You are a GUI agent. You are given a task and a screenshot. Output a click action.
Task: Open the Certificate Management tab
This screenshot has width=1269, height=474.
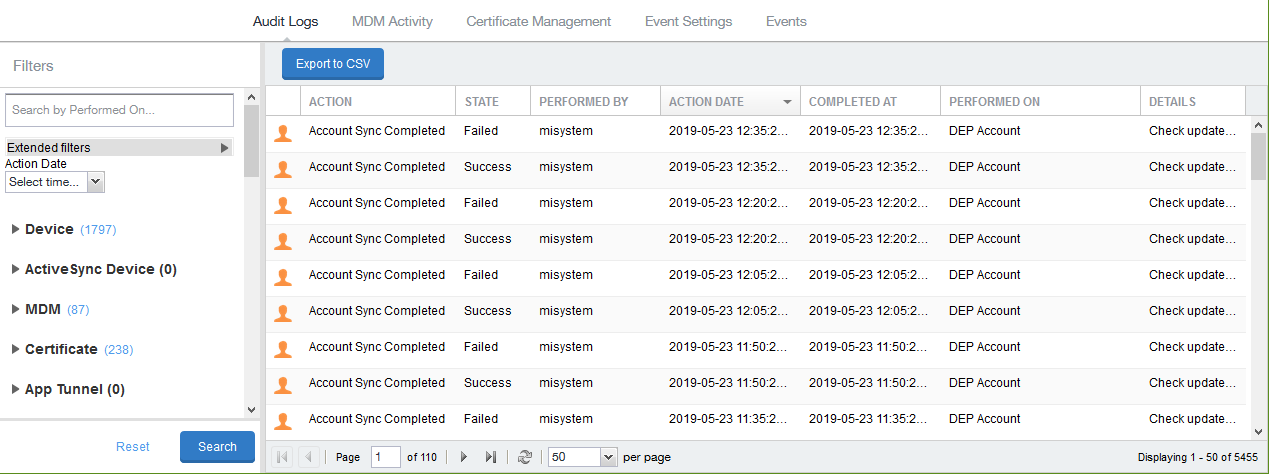(x=538, y=21)
